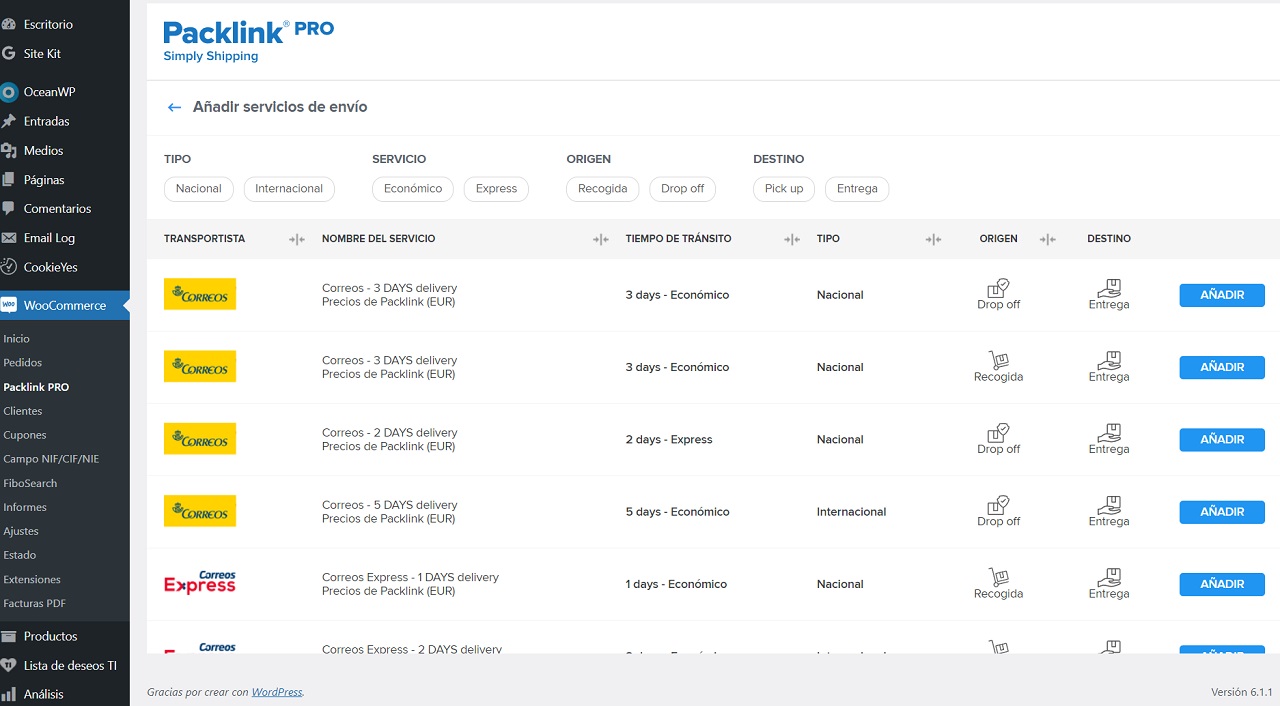
Task: Click the Páginas pages icon
Action: coord(9,180)
